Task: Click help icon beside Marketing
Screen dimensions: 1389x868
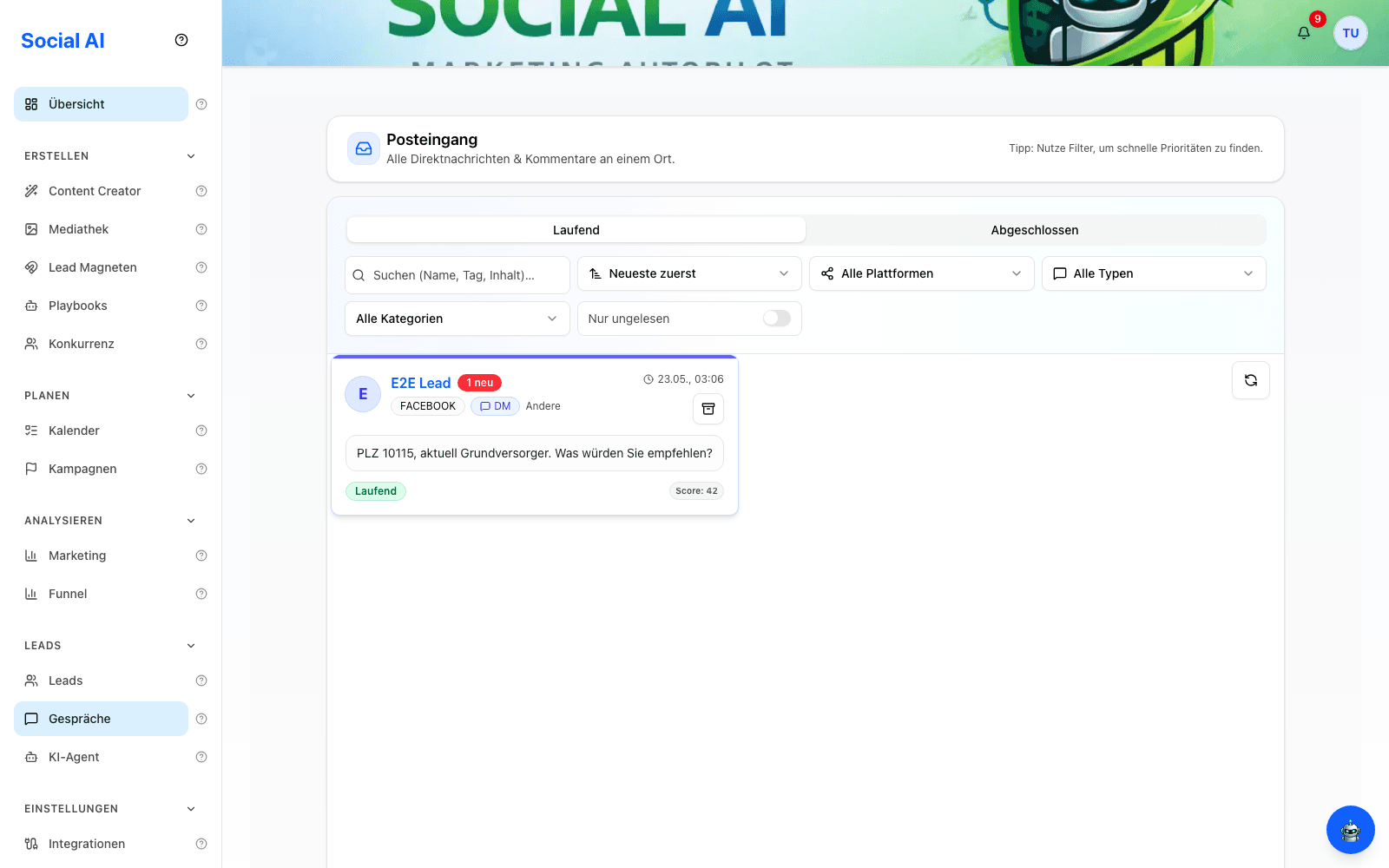Action: pos(201,556)
